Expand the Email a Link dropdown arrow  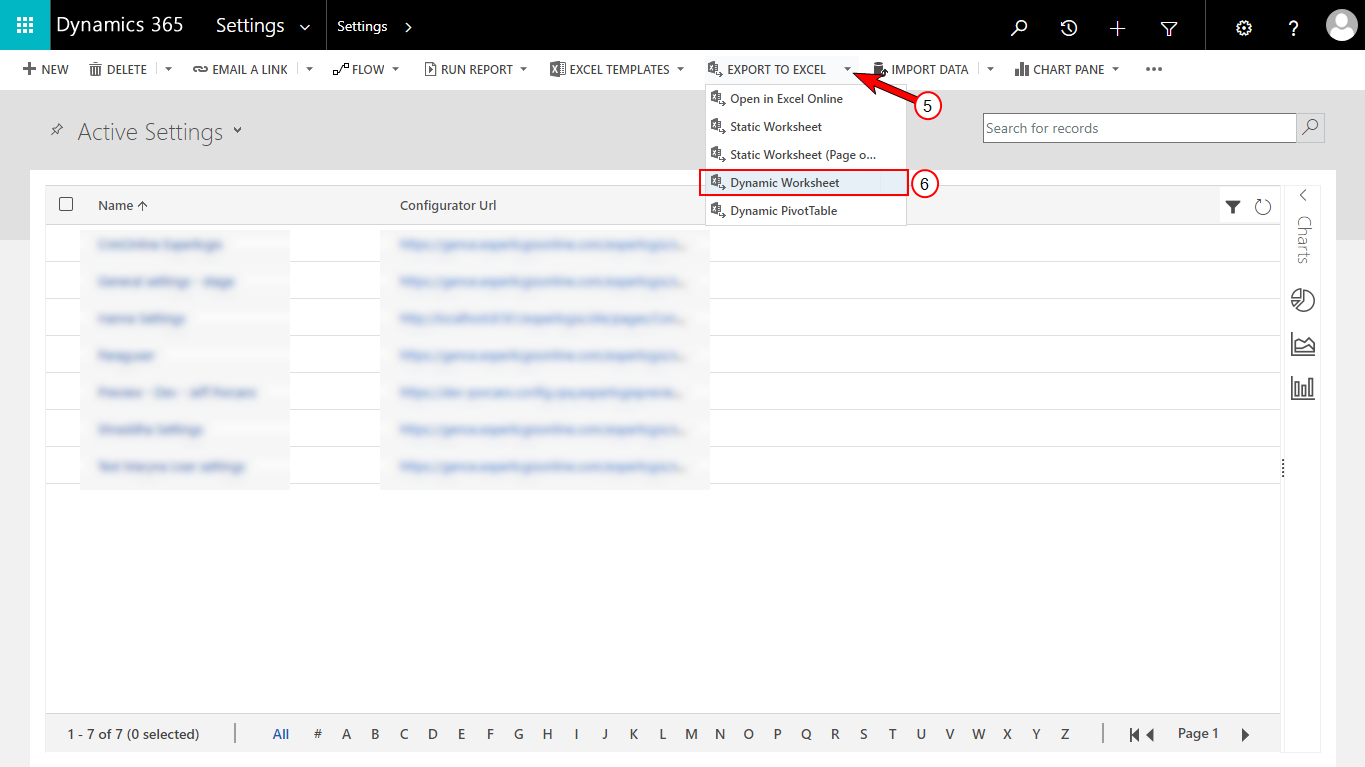tap(309, 69)
